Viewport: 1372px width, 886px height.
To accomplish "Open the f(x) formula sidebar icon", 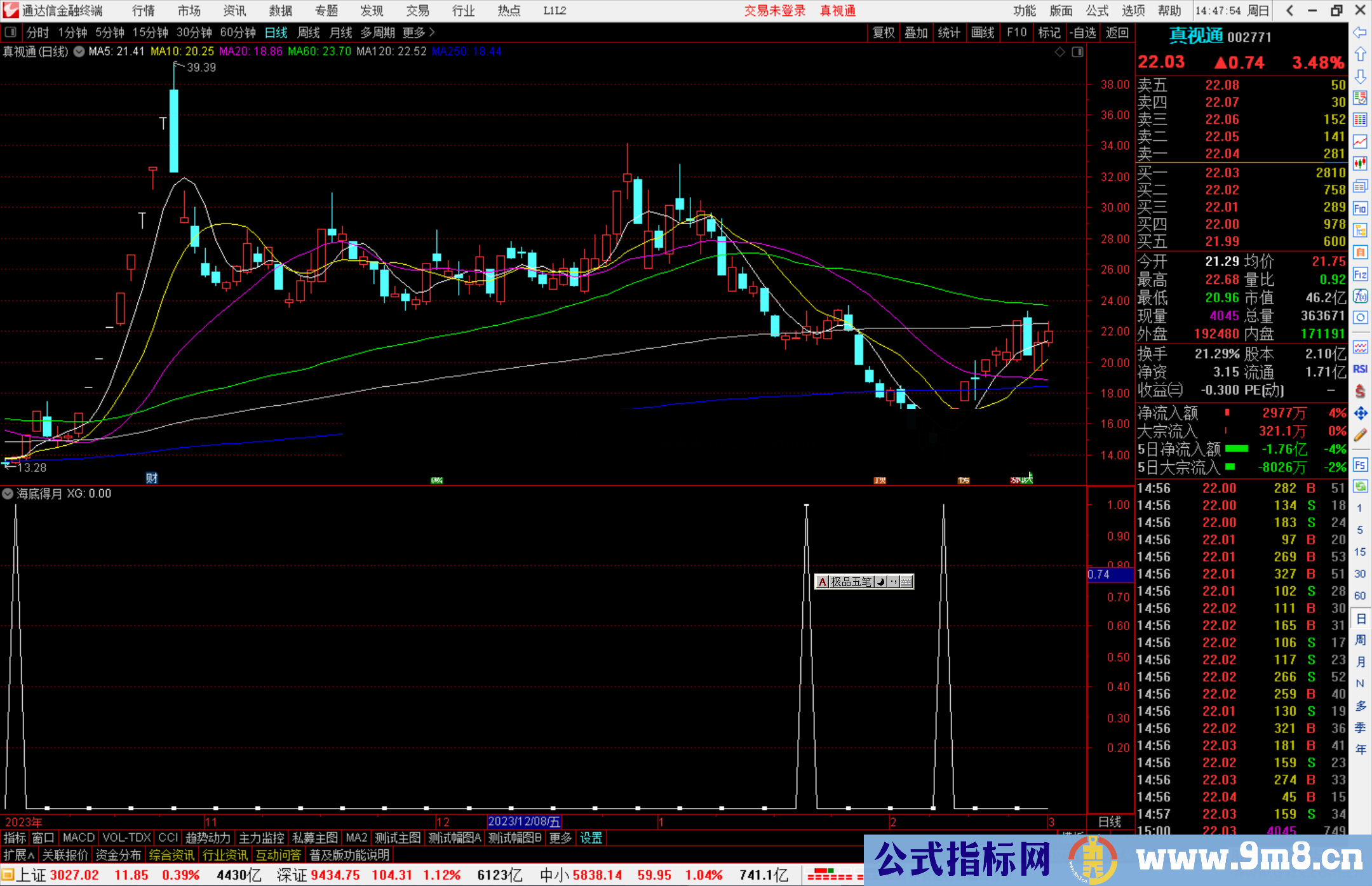I will tap(1359, 296).
